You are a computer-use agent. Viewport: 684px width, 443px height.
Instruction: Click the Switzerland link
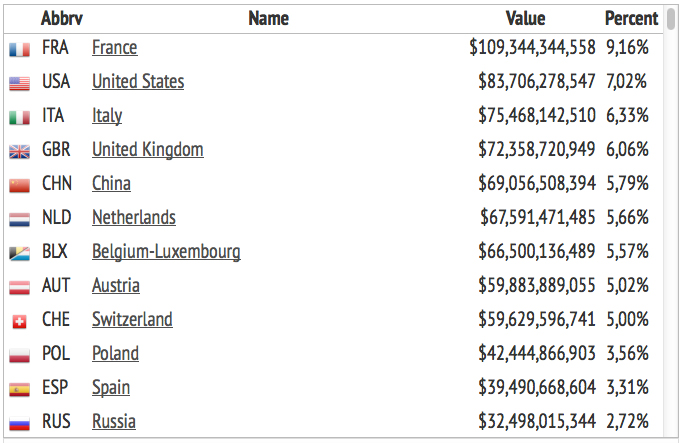click(132, 320)
